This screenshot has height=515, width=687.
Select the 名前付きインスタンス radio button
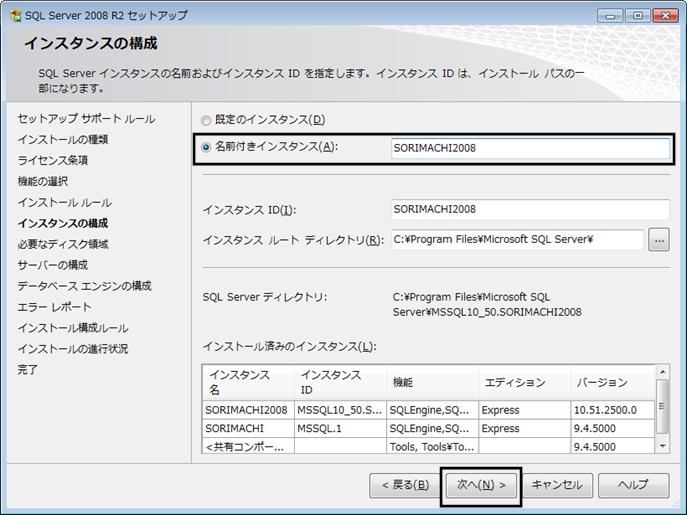(206, 147)
